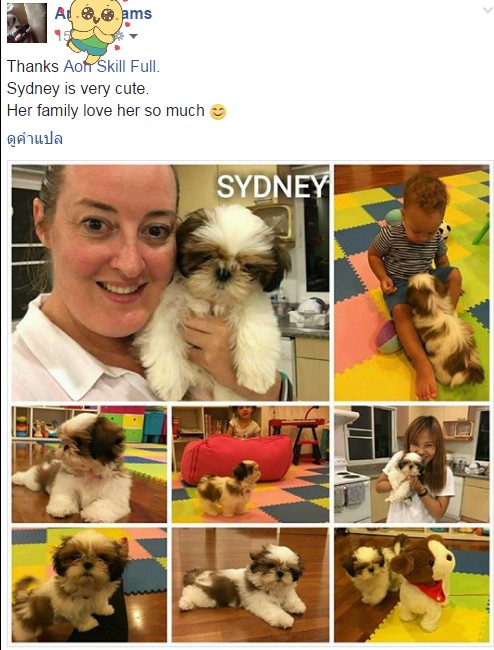Expand the audience privacy selector arrow
Screen dimensions: 494x650
[133, 36]
